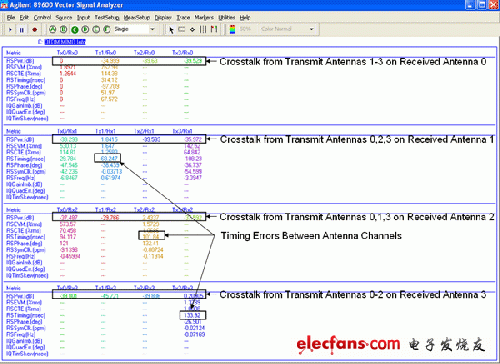Image resolution: width=500 pixels, height=364 pixels.
Task: Click the red record button
Action: click(34, 30)
